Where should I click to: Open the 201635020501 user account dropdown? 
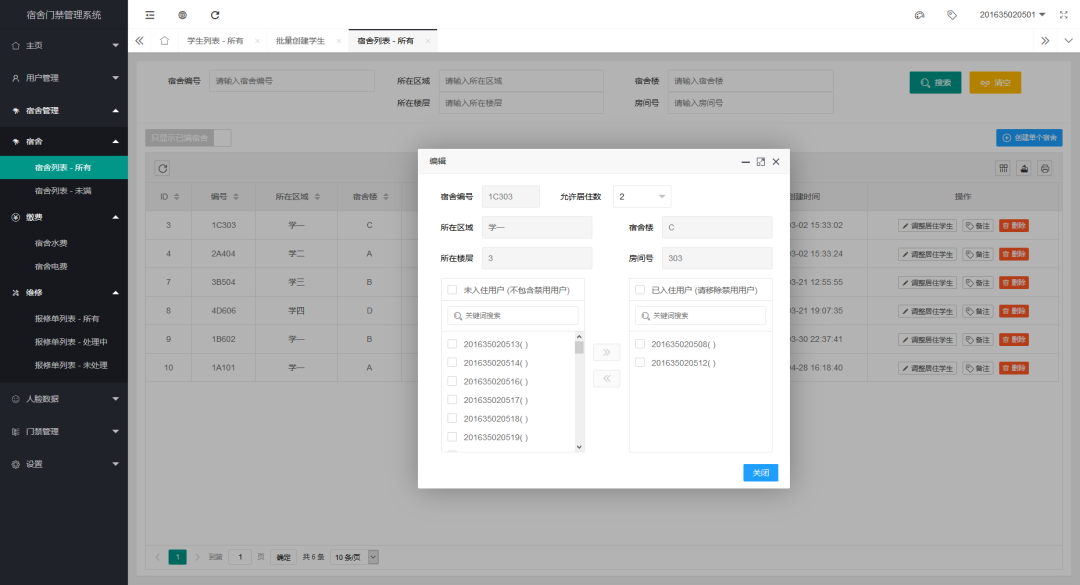click(x=1009, y=14)
